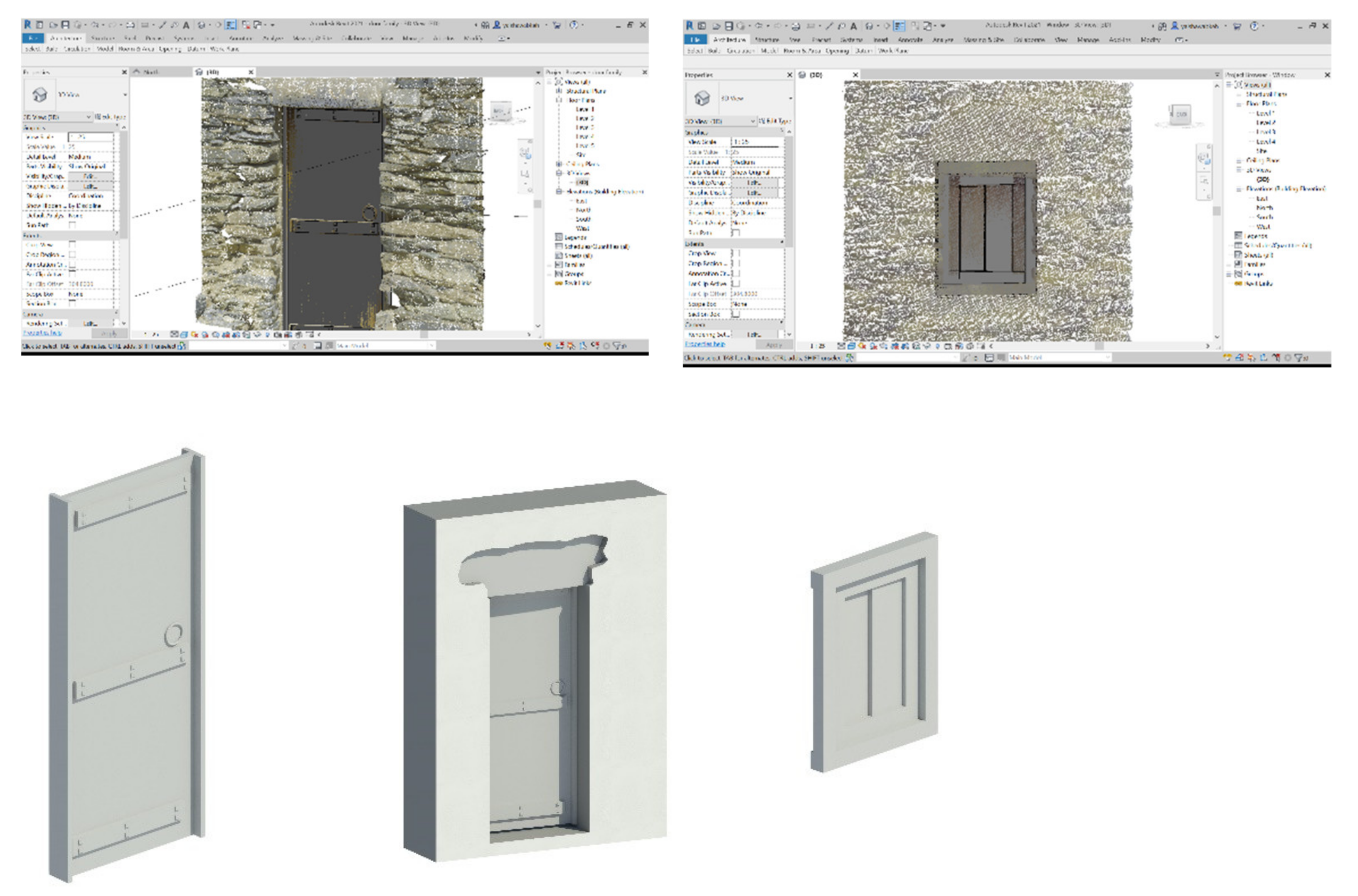Screen dimensions: 1358x896
Task: Open 3D View type selector dropdown in right window
Action: coord(791,98)
